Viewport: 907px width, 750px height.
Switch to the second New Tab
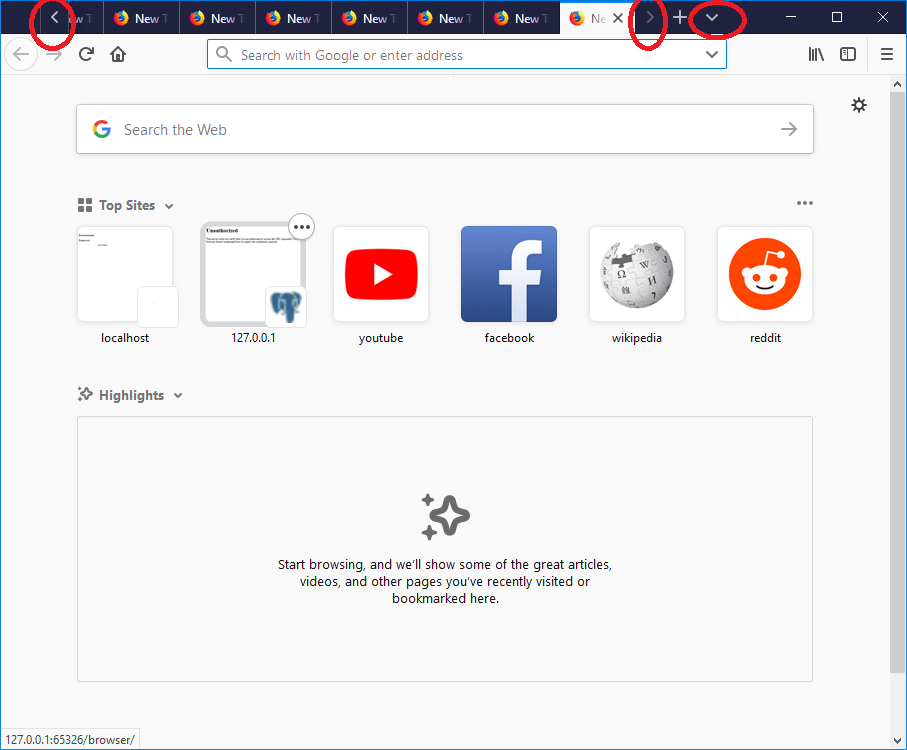[x=141, y=19]
